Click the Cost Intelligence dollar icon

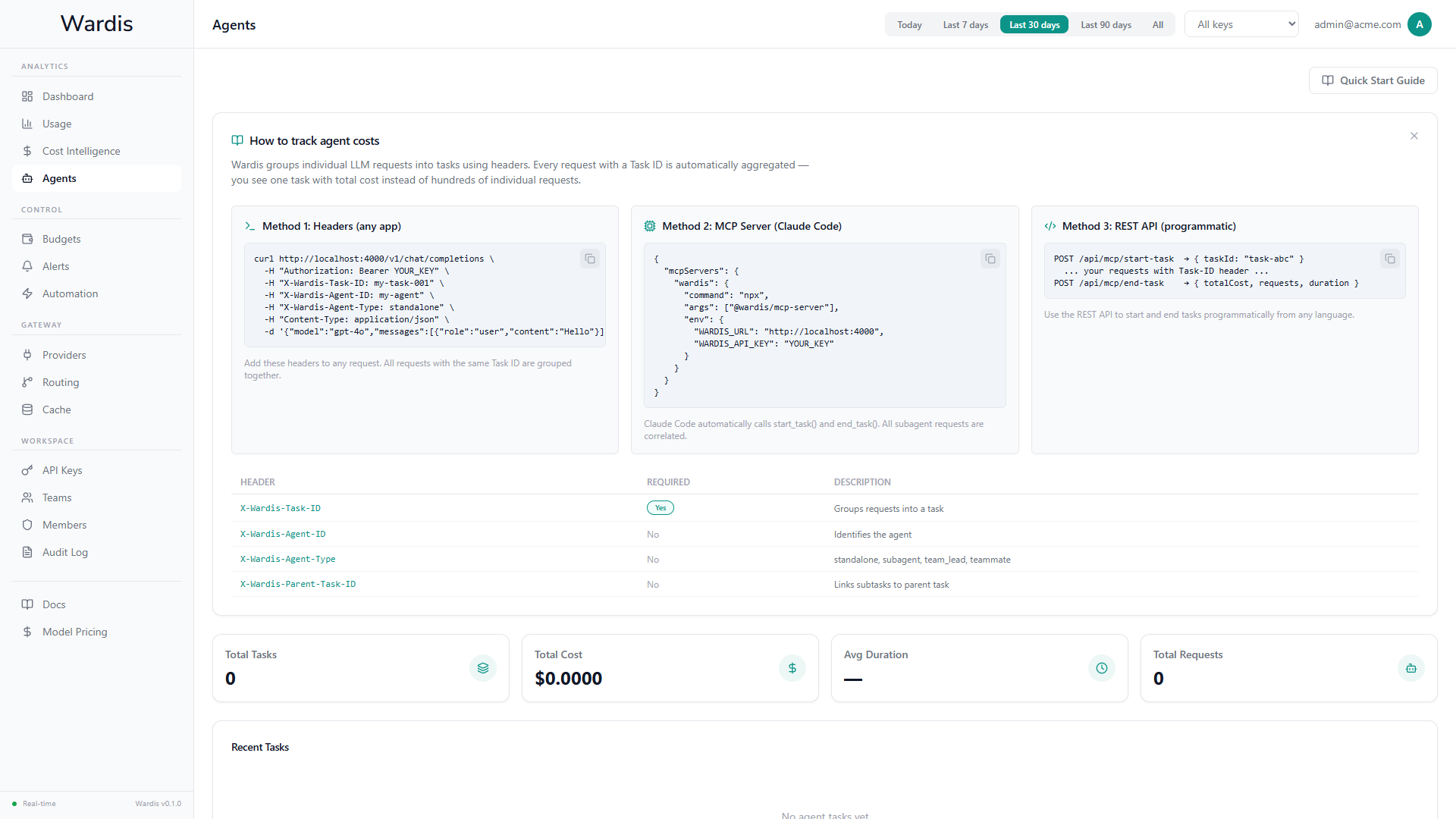tap(27, 151)
